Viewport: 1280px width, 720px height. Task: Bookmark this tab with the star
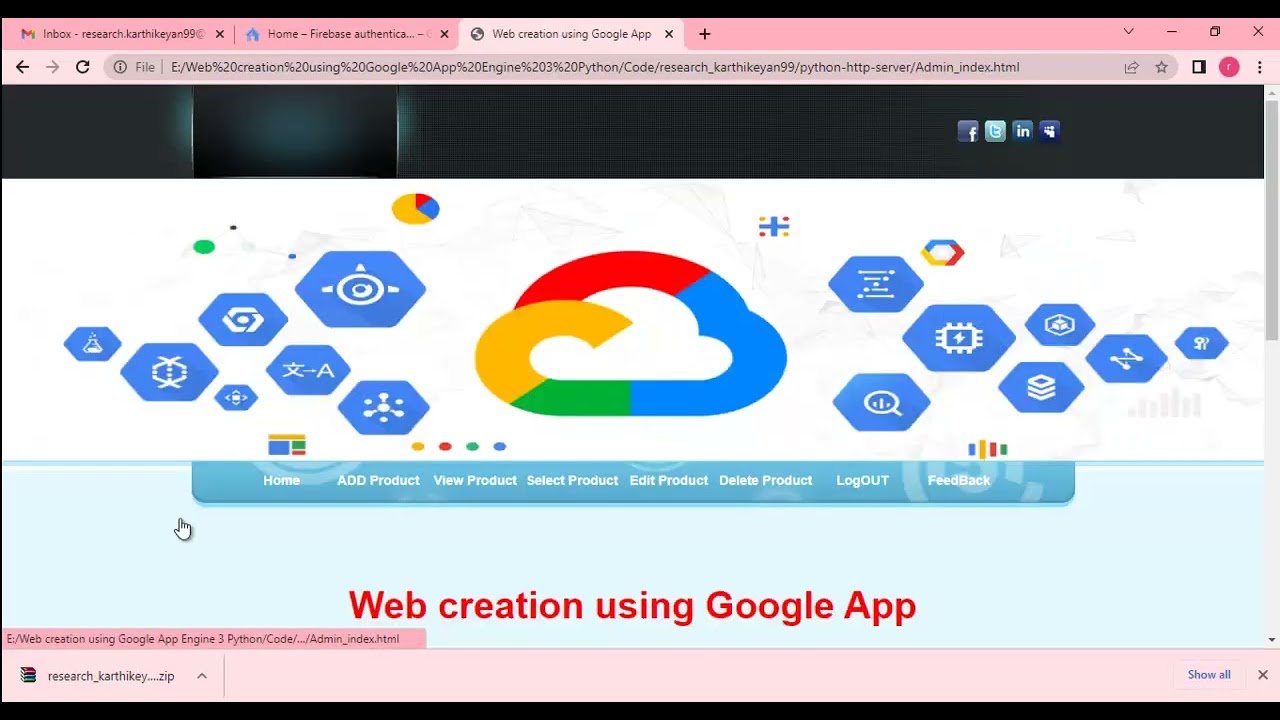pos(1161,67)
